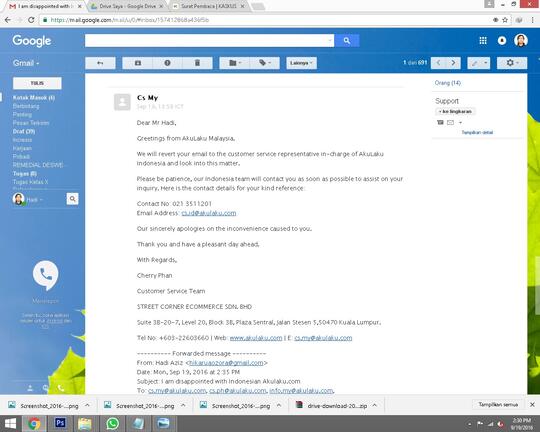Switch to Surat Pembaca KASKUS tab
The width and height of the screenshot is (540, 432).
click(209, 6)
